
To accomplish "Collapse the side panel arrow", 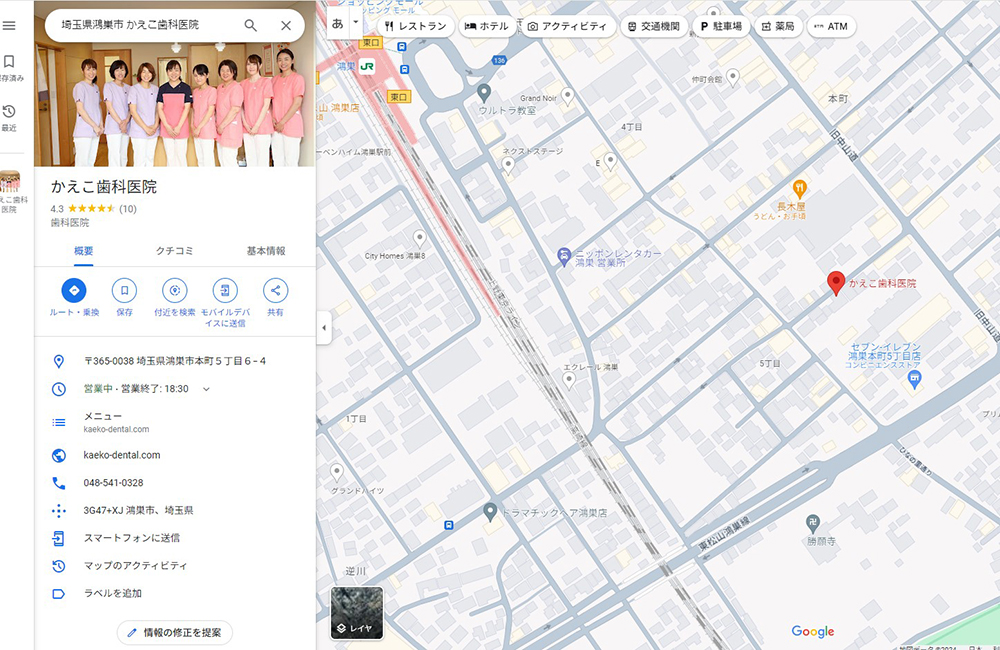I will [x=324, y=327].
